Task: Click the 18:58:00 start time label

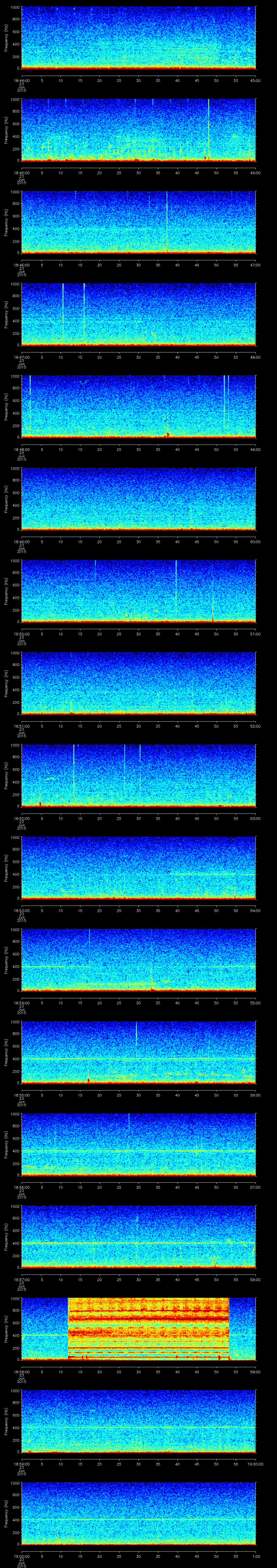Action: (x=21, y=1371)
